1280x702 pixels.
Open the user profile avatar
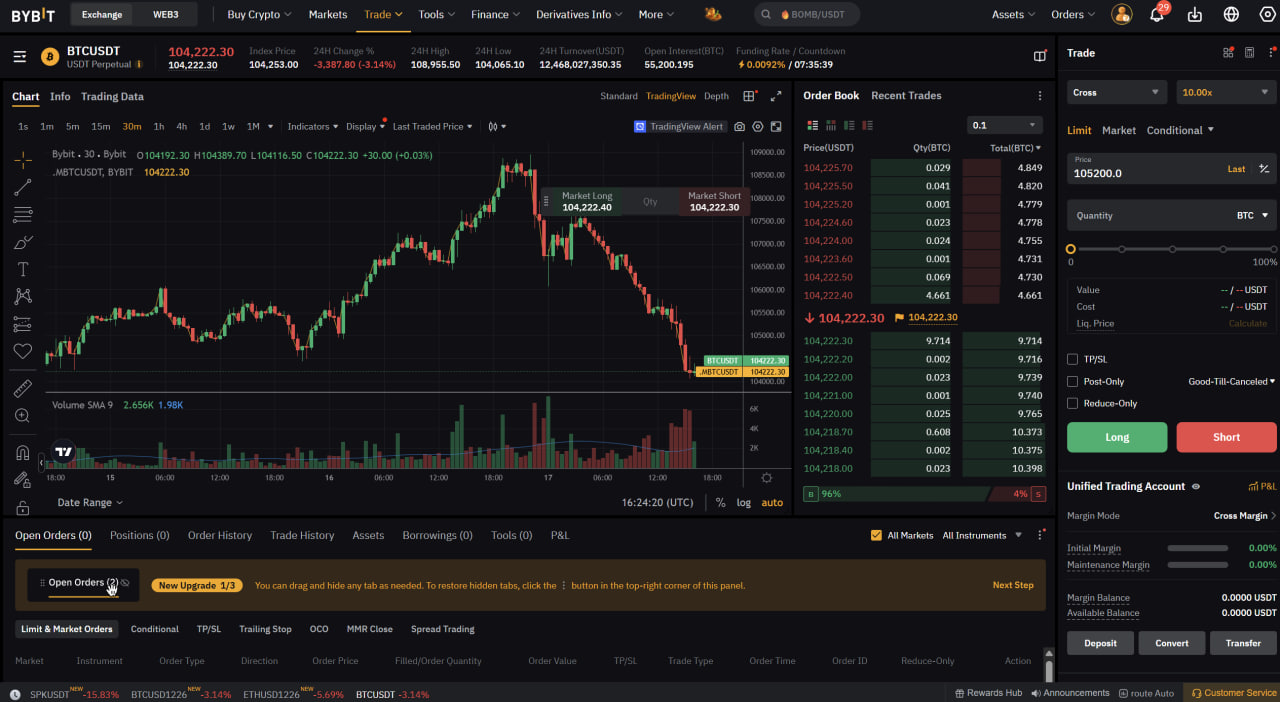tap(1122, 14)
